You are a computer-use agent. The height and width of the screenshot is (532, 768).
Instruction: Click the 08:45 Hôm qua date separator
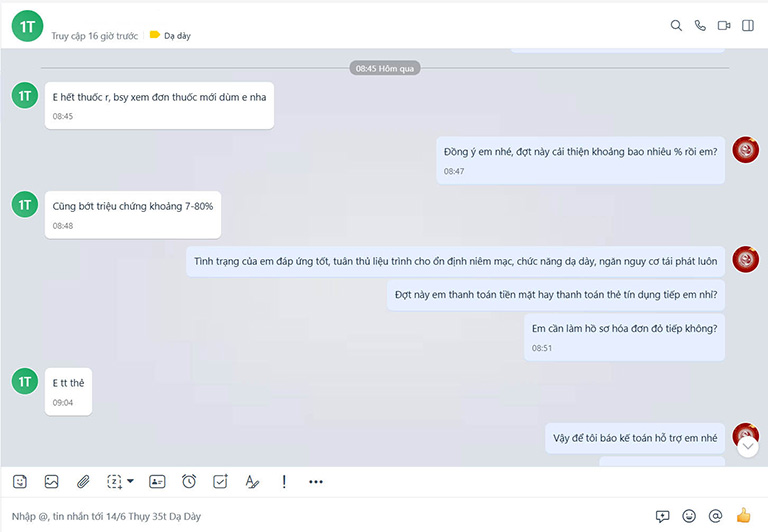(x=384, y=69)
